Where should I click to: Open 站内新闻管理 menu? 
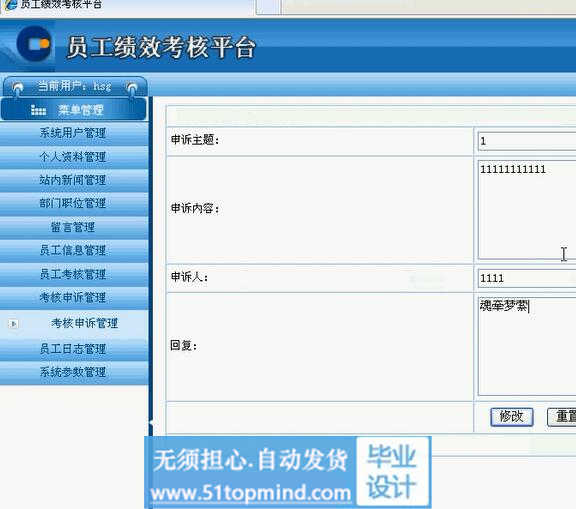click(x=73, y=180)
